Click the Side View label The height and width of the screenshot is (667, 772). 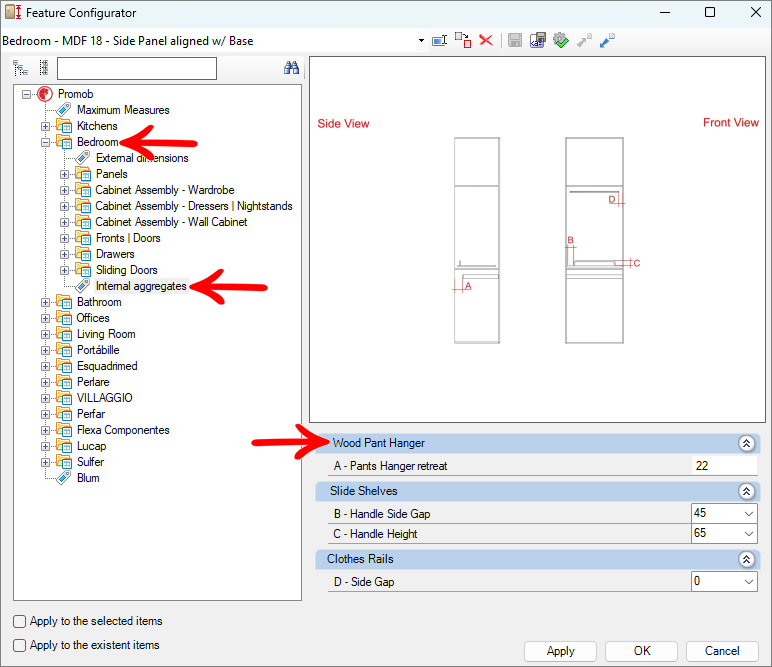click(x=343, y=124)
